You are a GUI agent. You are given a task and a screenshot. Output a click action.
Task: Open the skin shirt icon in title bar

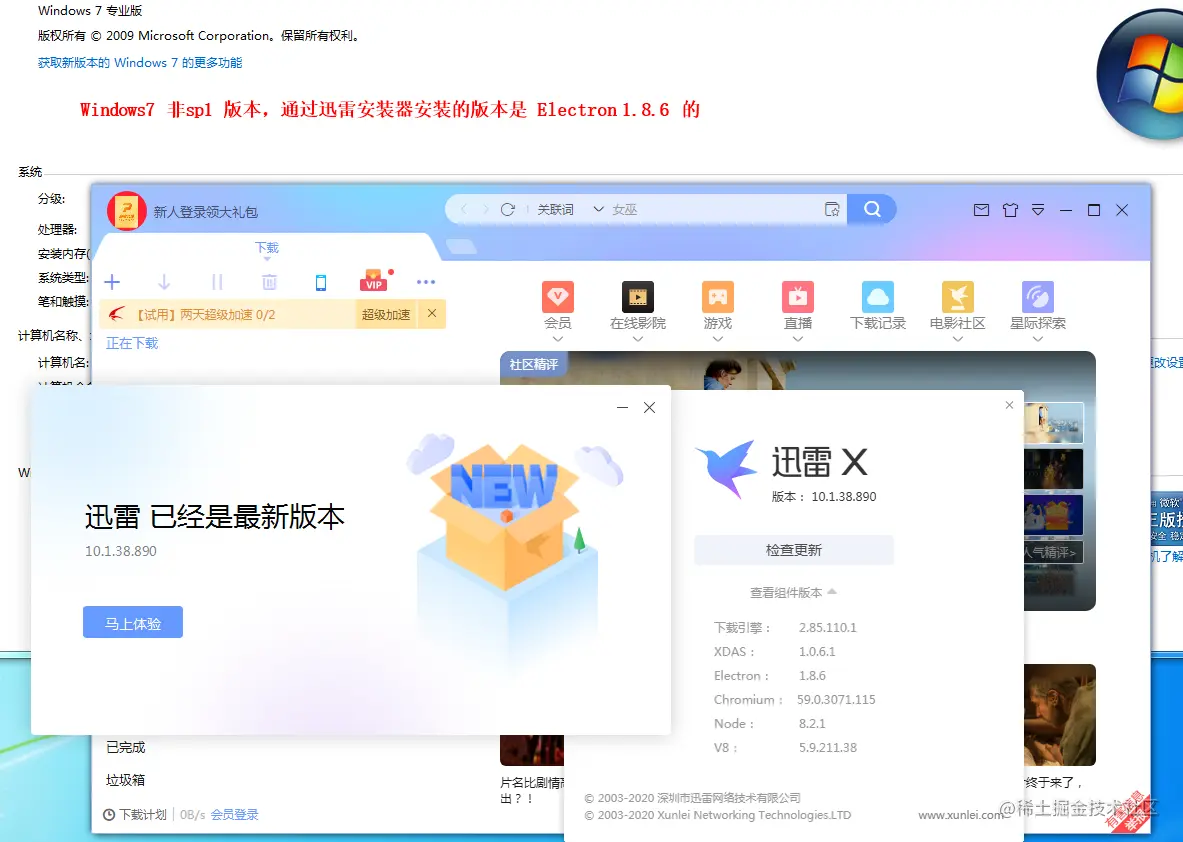coord(1010,210)
